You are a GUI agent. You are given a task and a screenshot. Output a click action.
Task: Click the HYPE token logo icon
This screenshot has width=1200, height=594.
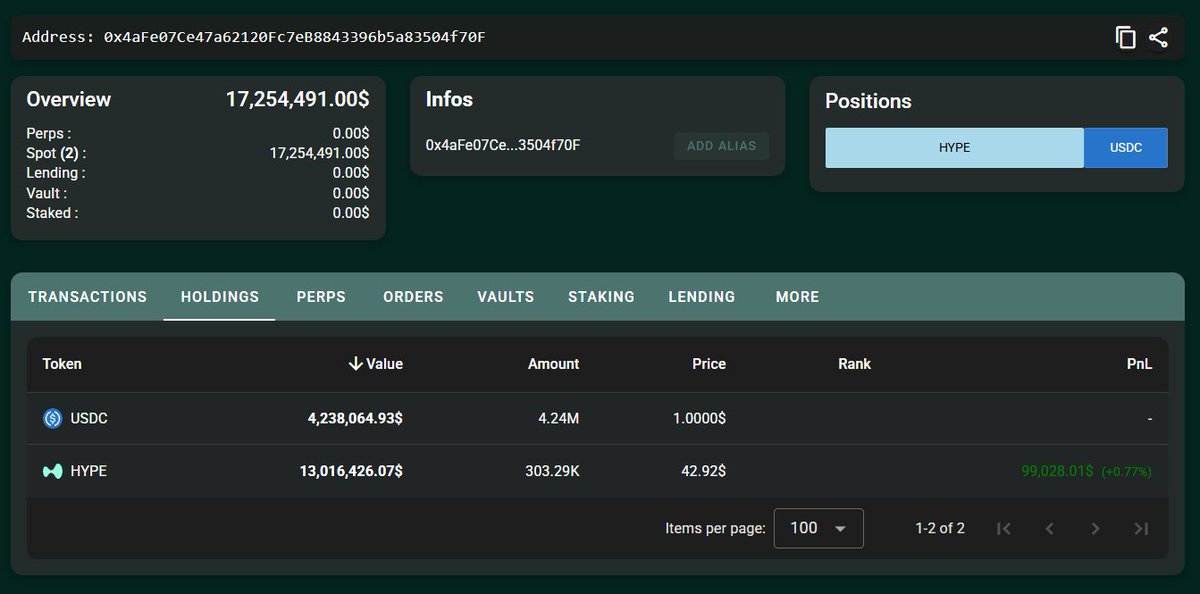tap(53, 470)
